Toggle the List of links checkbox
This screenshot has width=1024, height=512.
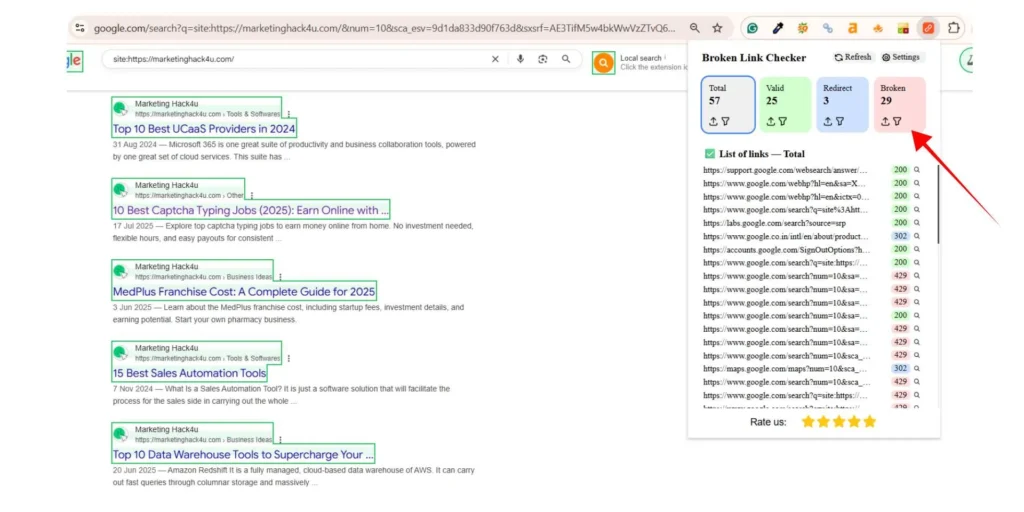pyautogui.click(x=710, y=154)
